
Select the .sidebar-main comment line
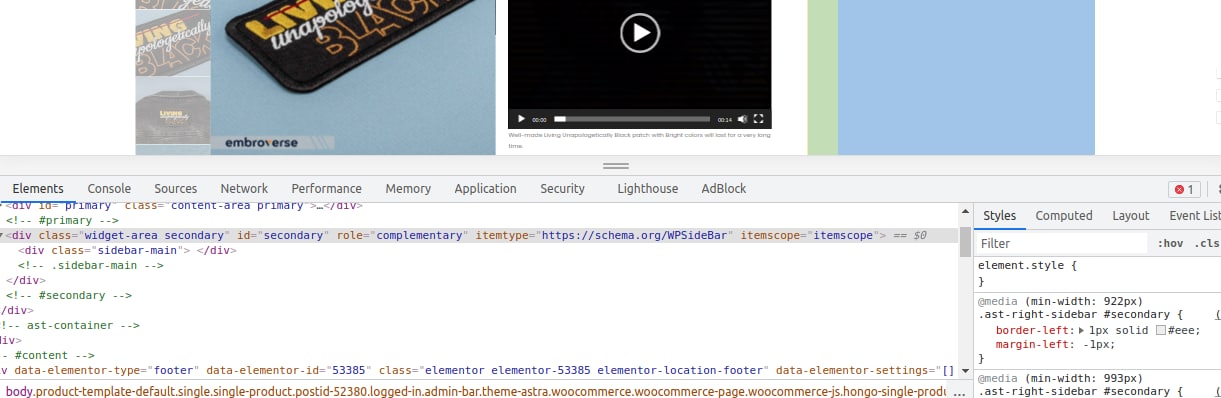(x=91, y=266)
